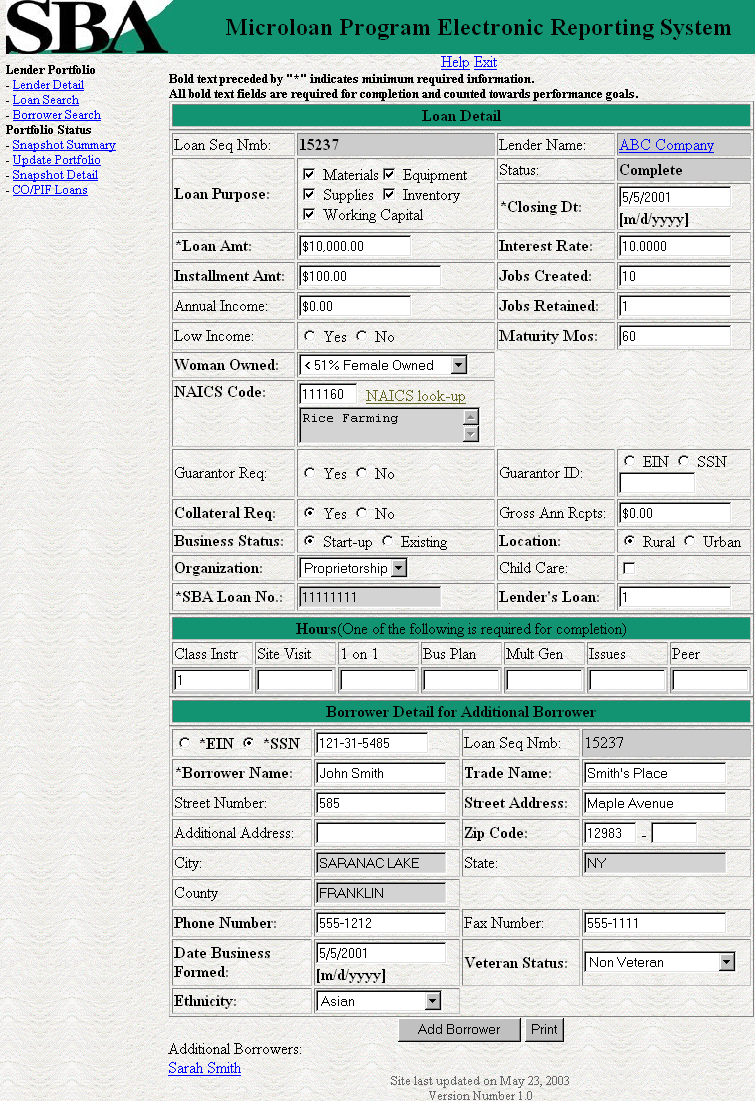Click the Maturity Mos field
The height and width of the screenshot is (1101, 755).
point(675,336)
